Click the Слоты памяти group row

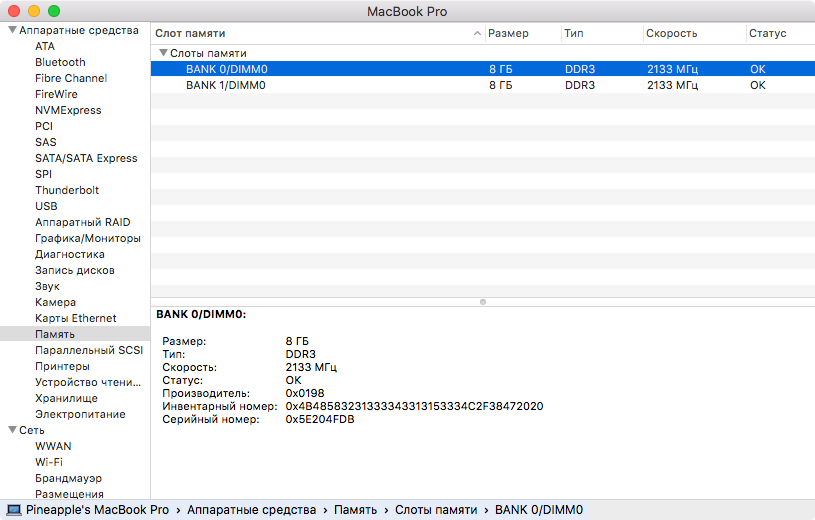click(x=483, y=53)
